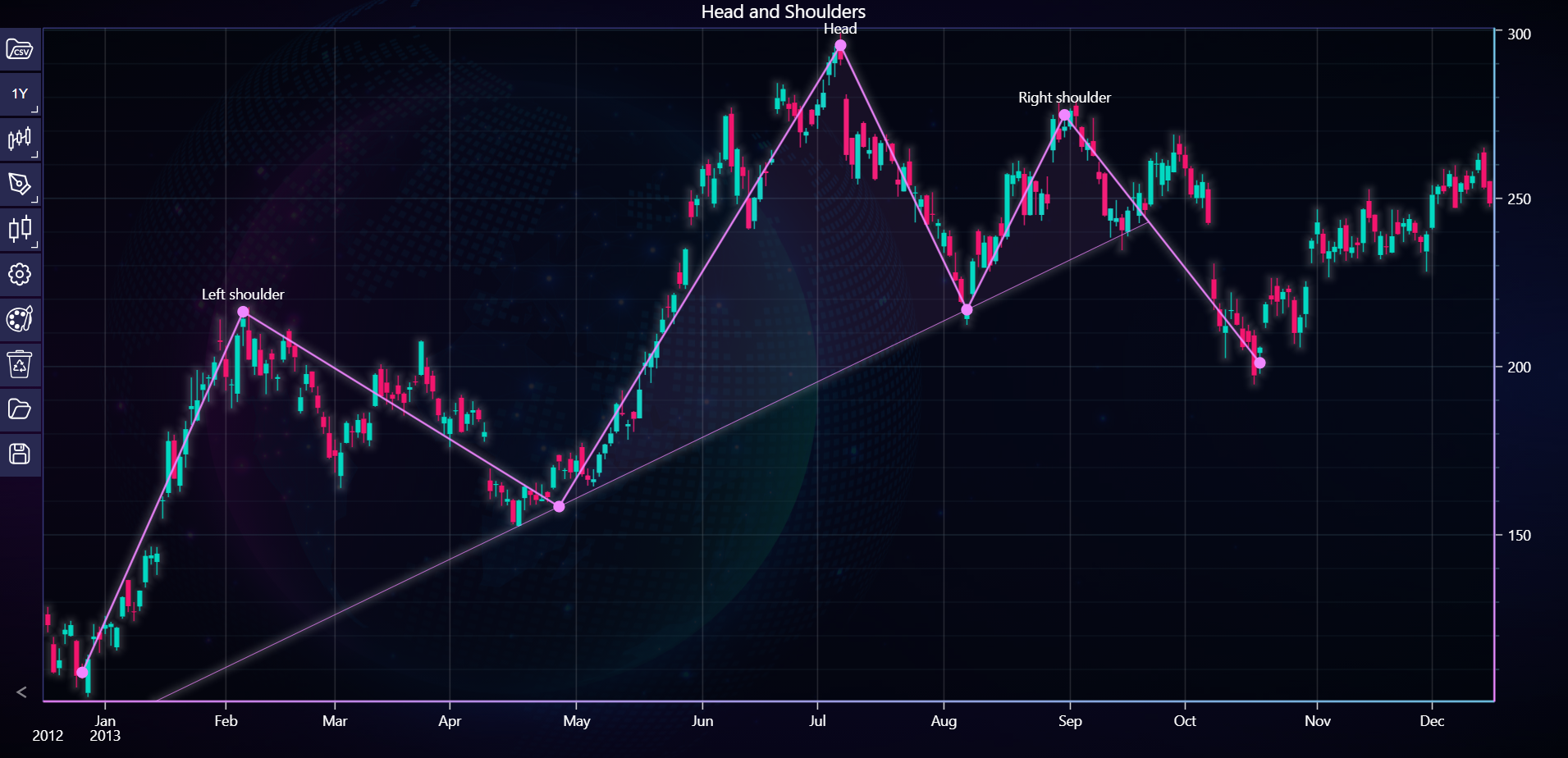Click the open folder icon
1568x758 pixels.
tap(20, 409)
